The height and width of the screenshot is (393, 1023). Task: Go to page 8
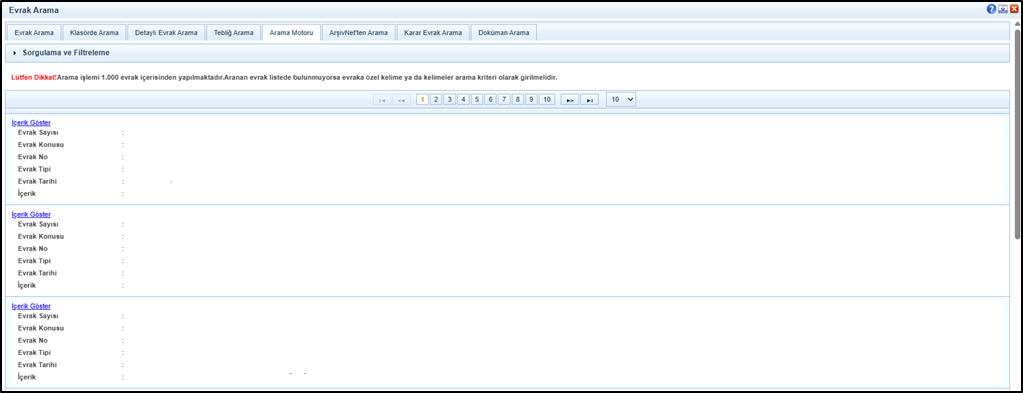coord(518,100)
